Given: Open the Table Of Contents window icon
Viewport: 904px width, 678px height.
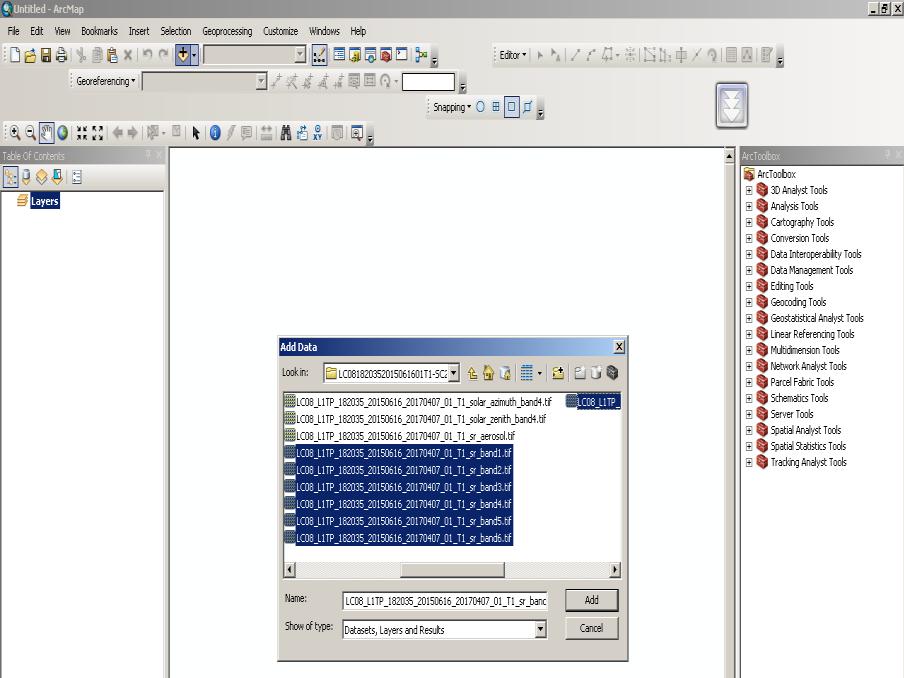Looking at the screenshot, I should [x=339, y=55].
